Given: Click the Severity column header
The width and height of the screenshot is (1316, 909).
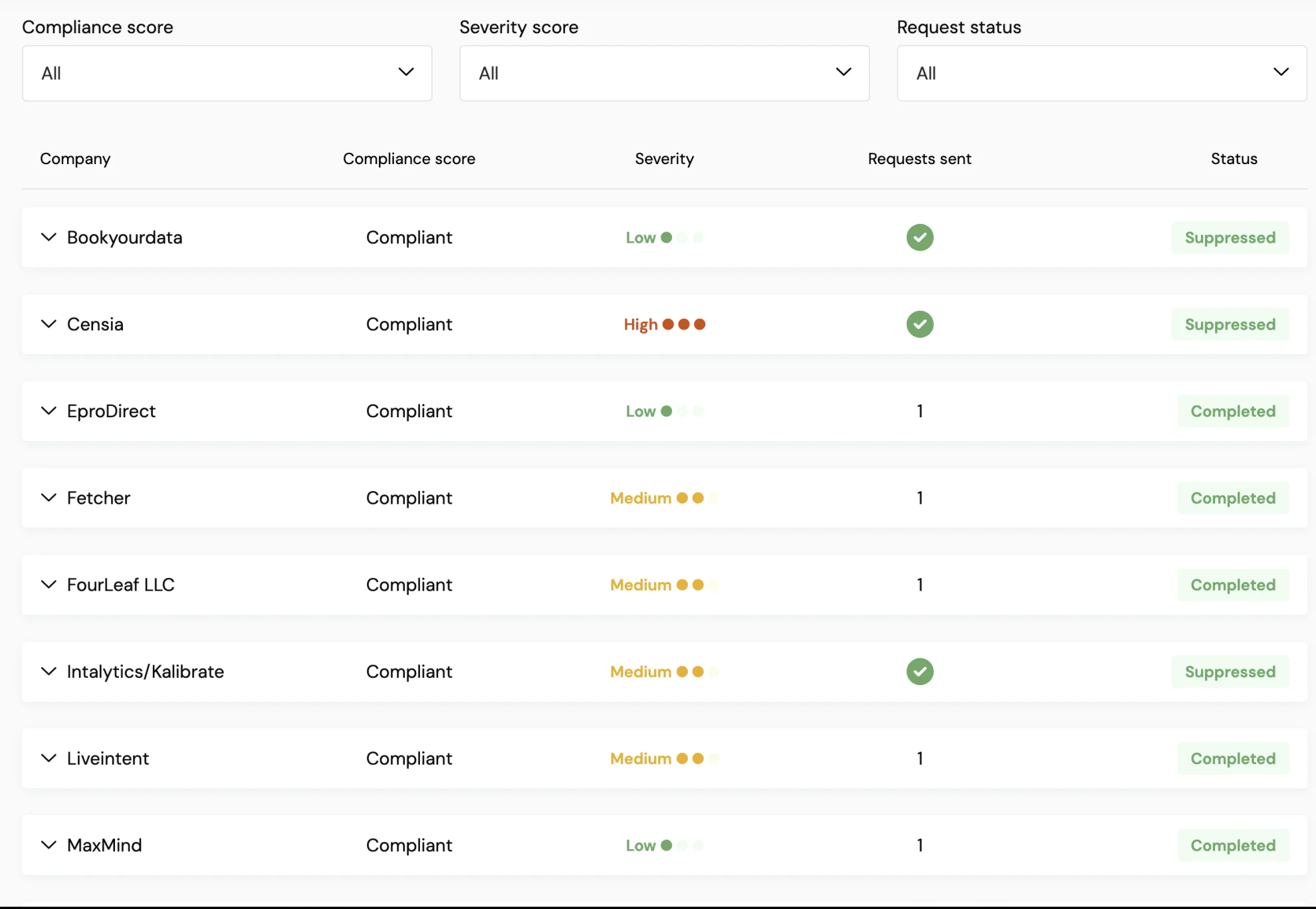Looking at the screenshot, I should (664, 159).
